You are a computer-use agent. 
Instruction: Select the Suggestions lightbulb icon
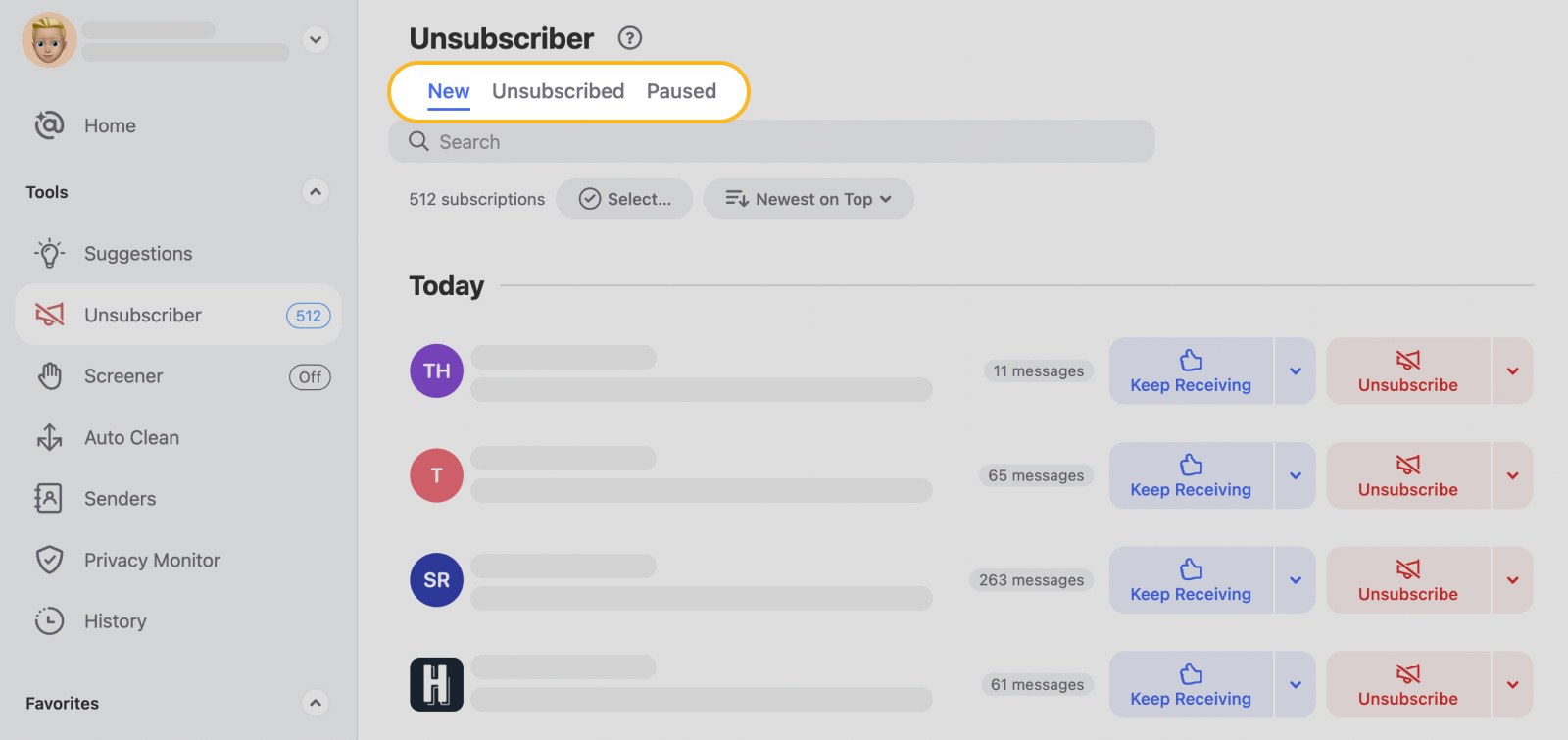(49, 253)
